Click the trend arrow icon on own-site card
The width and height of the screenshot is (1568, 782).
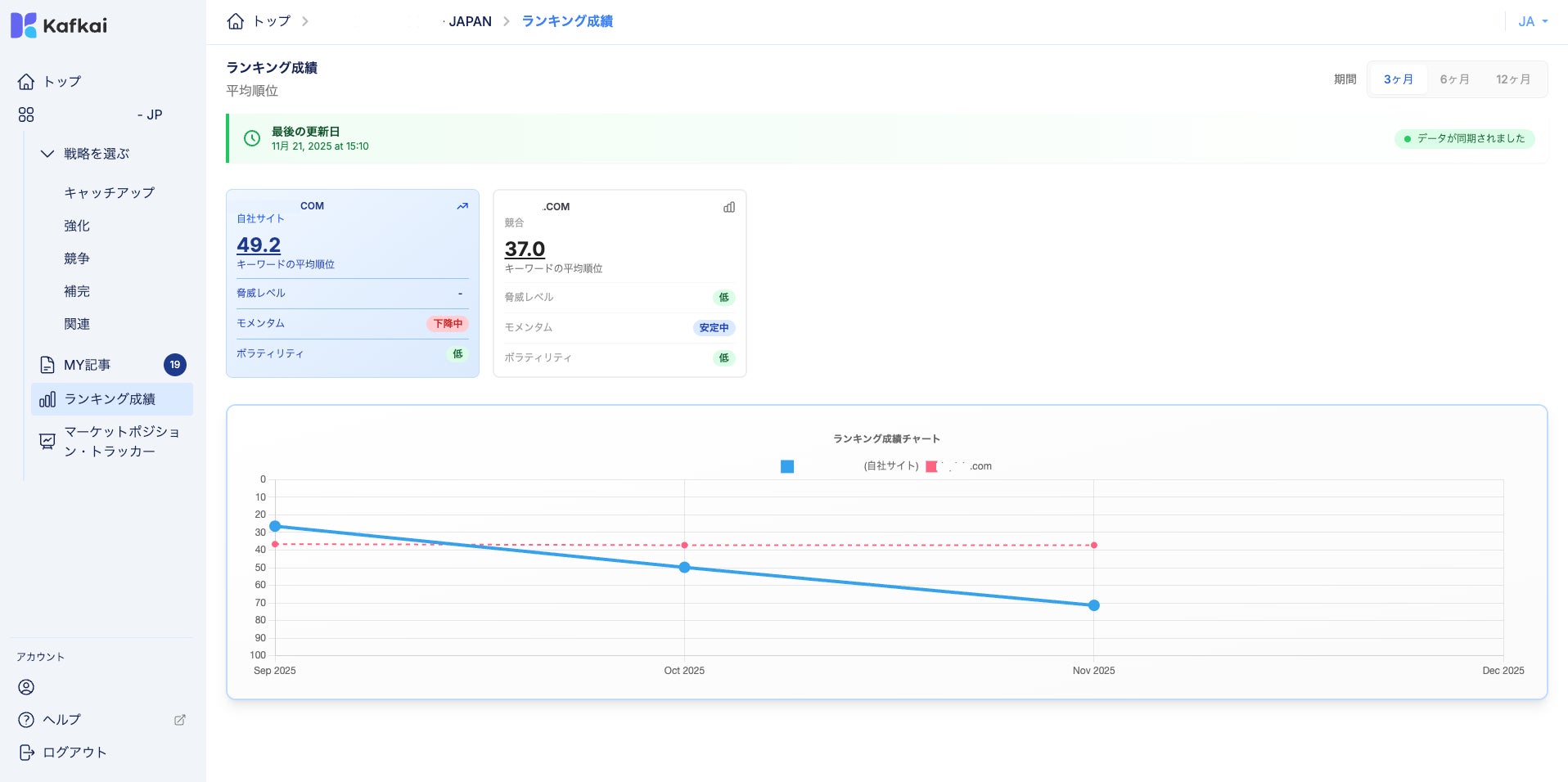[462, 206]
